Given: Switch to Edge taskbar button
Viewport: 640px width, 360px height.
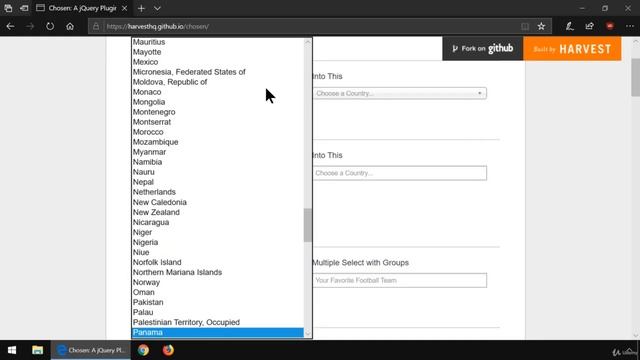Looking at the screenshot, I should (91, 350).
